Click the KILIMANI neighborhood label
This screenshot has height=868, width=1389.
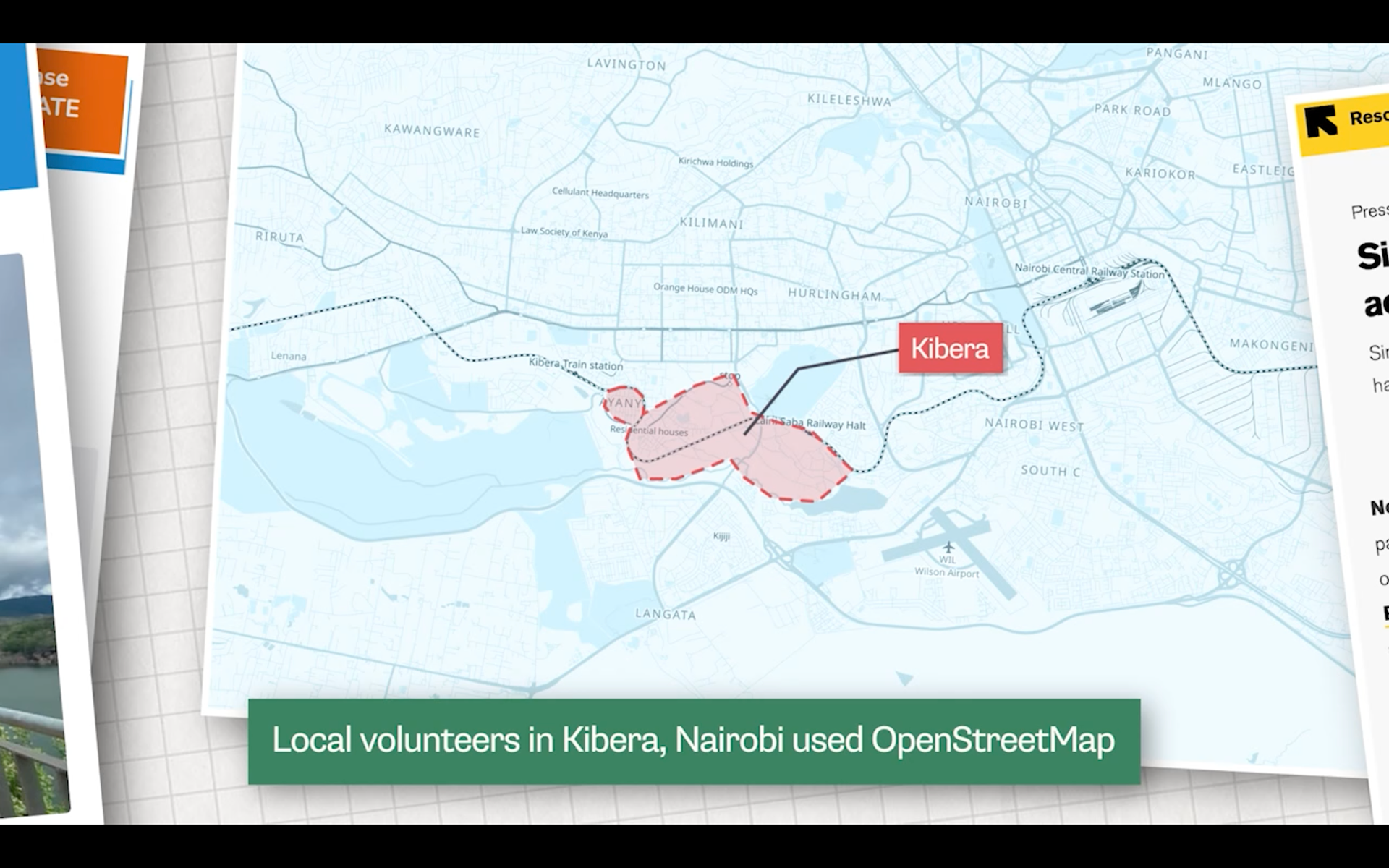(x=711, y=224)
